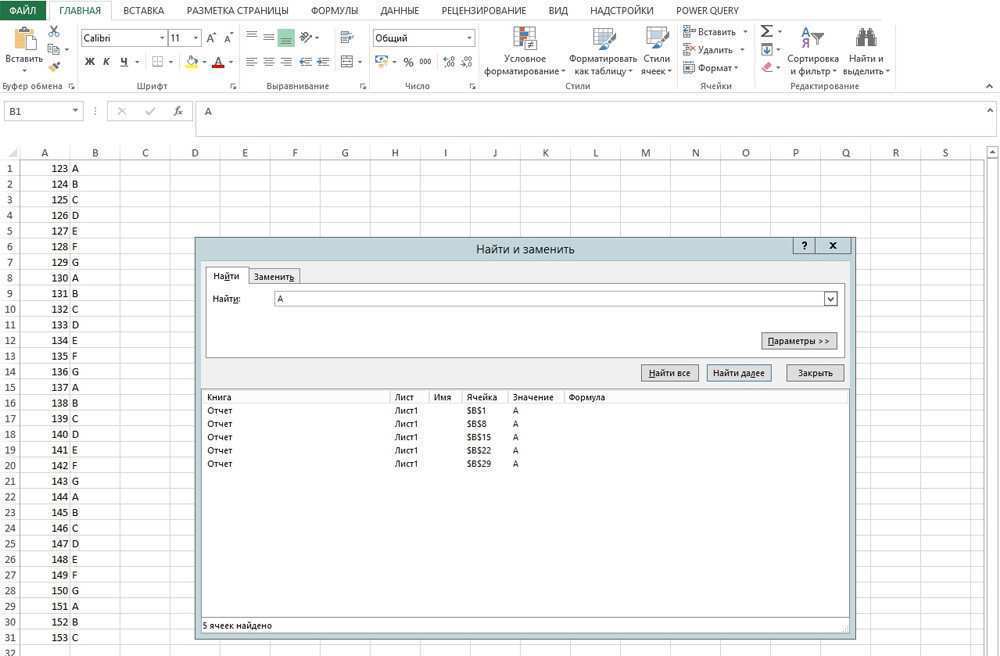
Task: Toggle italic formatting (К)
Action: [107, 62]
